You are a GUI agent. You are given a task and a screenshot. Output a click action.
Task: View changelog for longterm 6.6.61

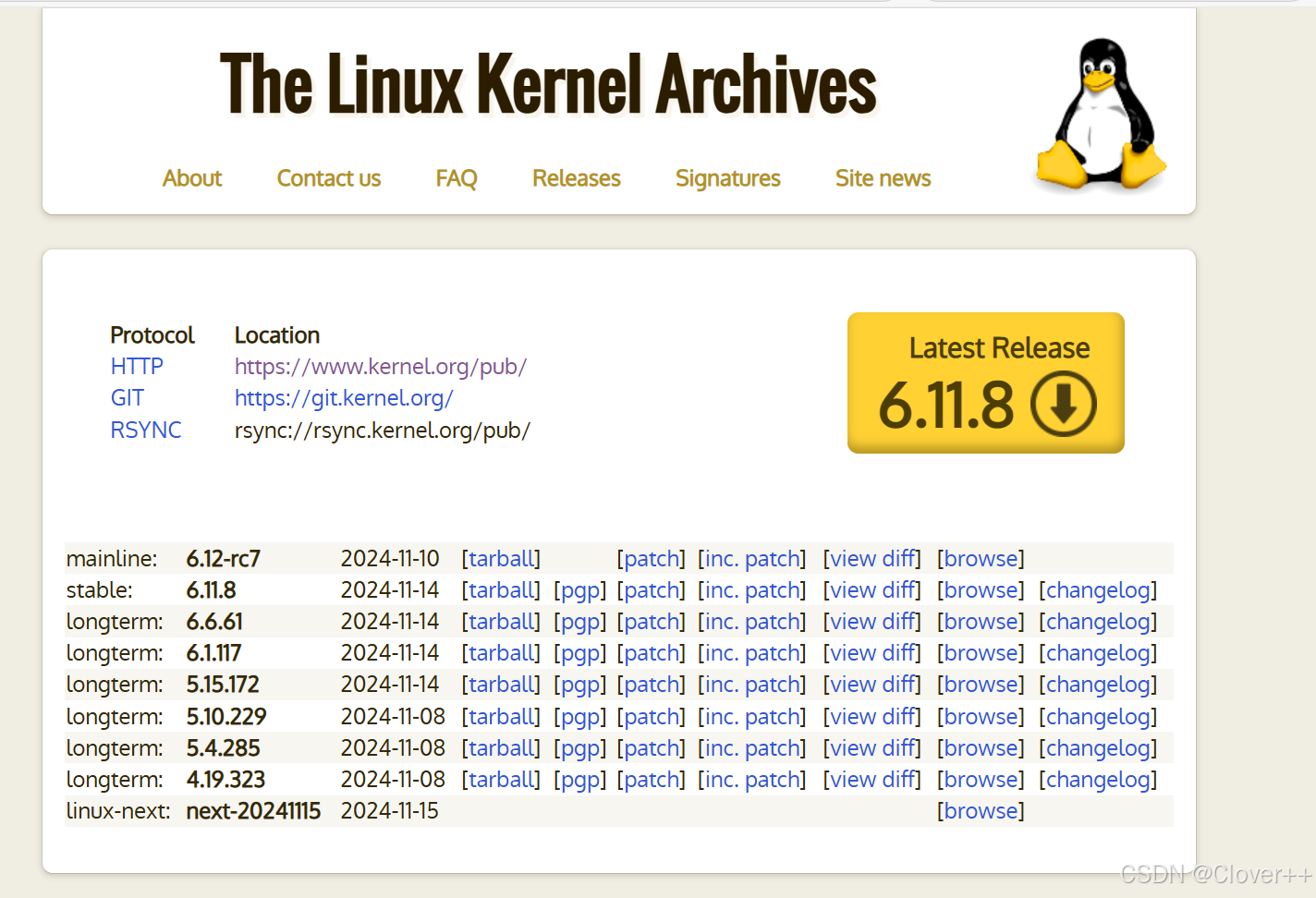tap(1098, 622)
